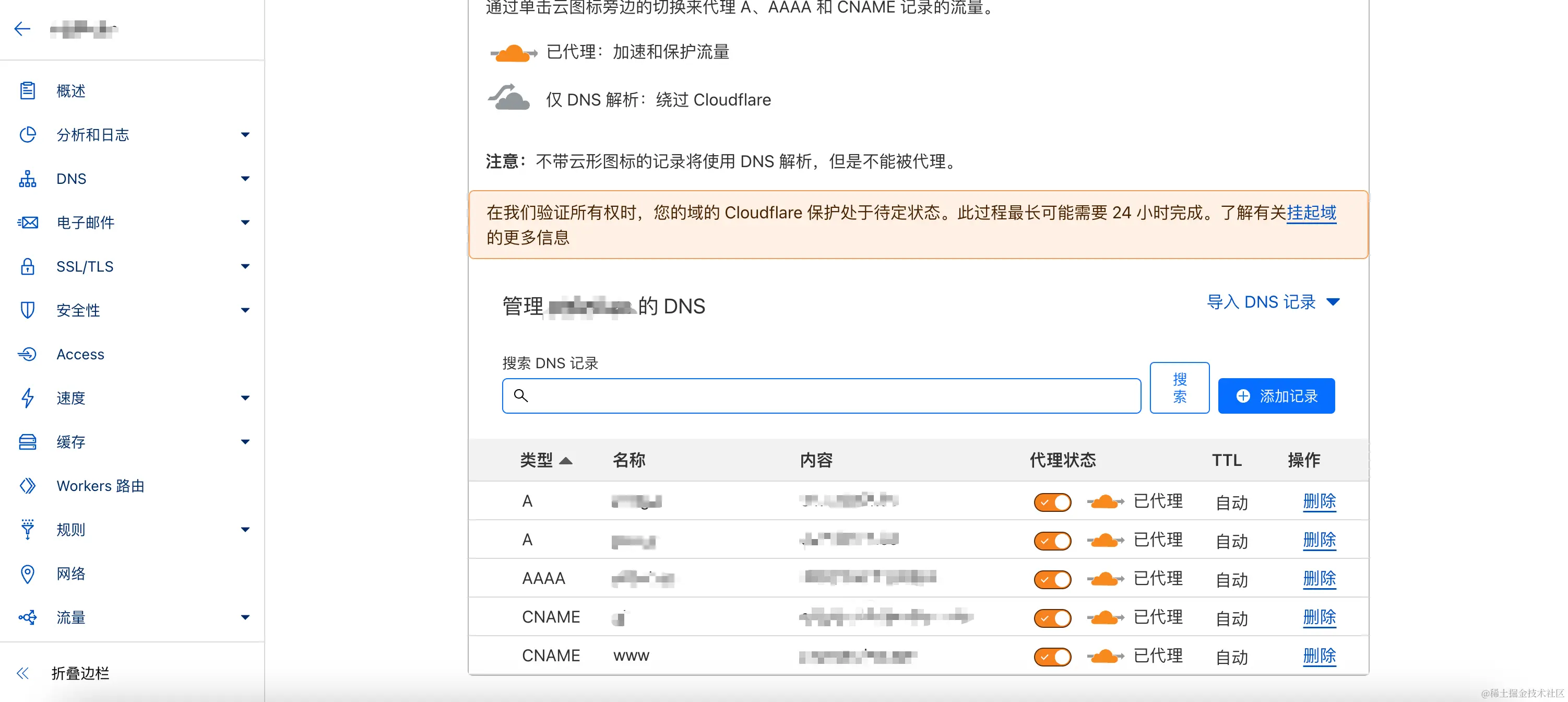The width and height of the screenshot is (1568, 702).
Task: Open the 概述 overview clipboard icon
Action: coord(27,91)
